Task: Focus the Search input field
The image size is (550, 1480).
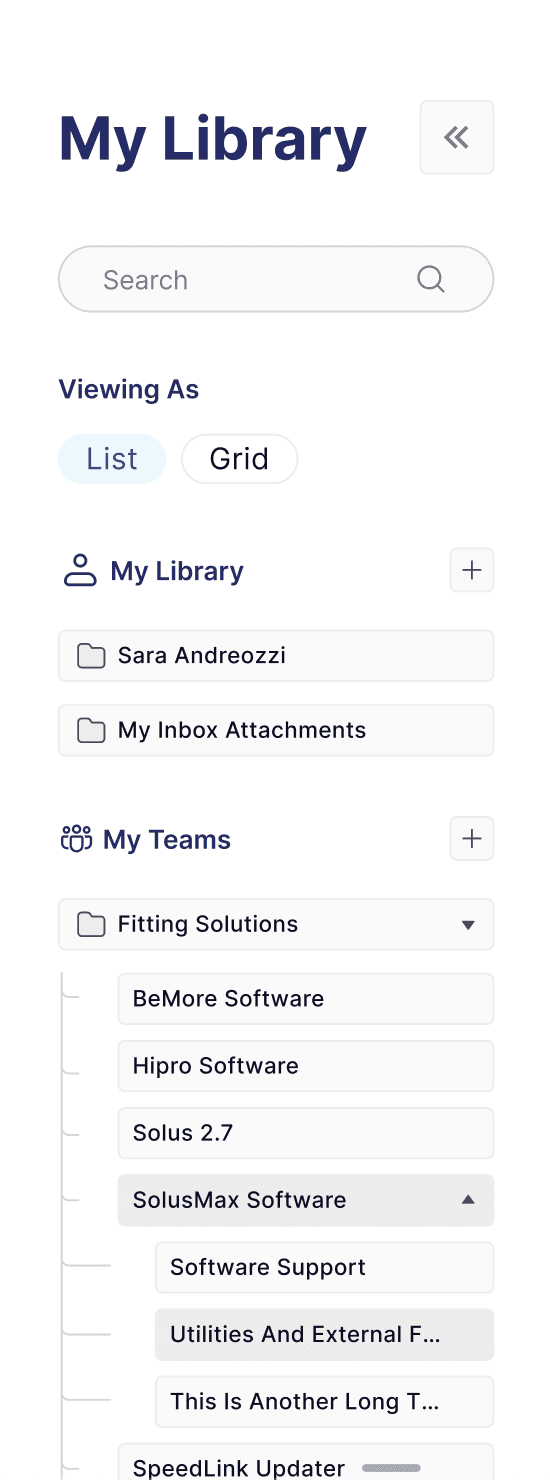Action: click(276, 279)
